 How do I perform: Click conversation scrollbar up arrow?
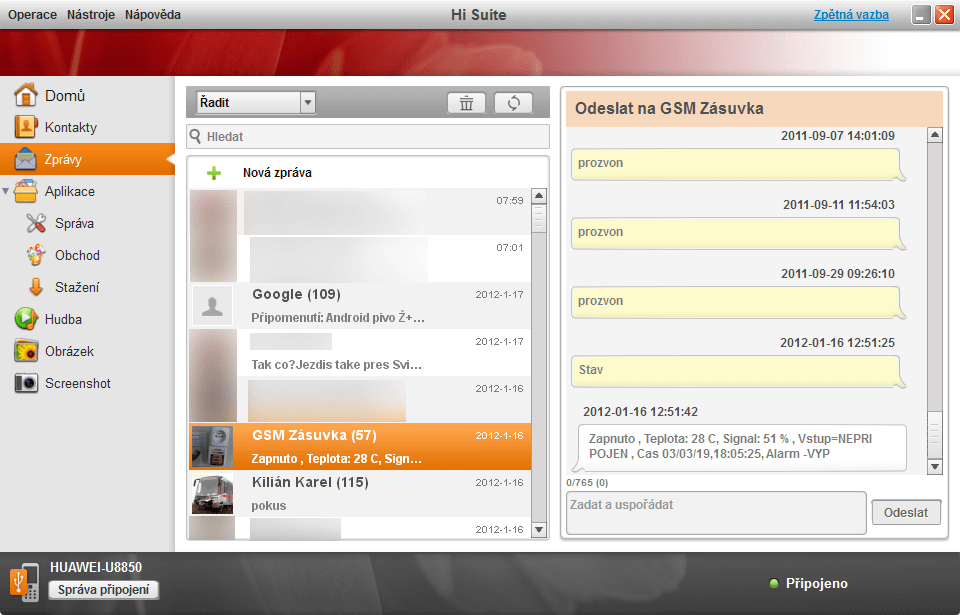coord(935,135)
